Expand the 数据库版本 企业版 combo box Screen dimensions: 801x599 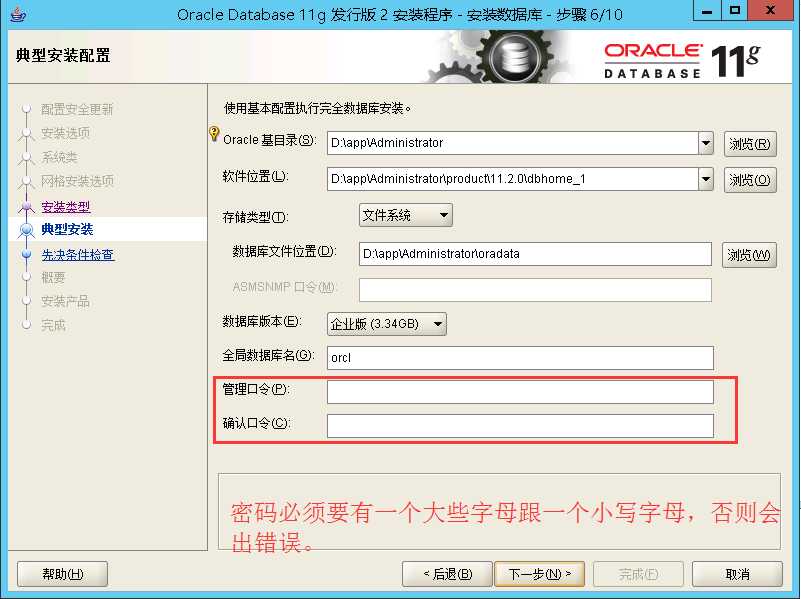[x=387, y=324]
